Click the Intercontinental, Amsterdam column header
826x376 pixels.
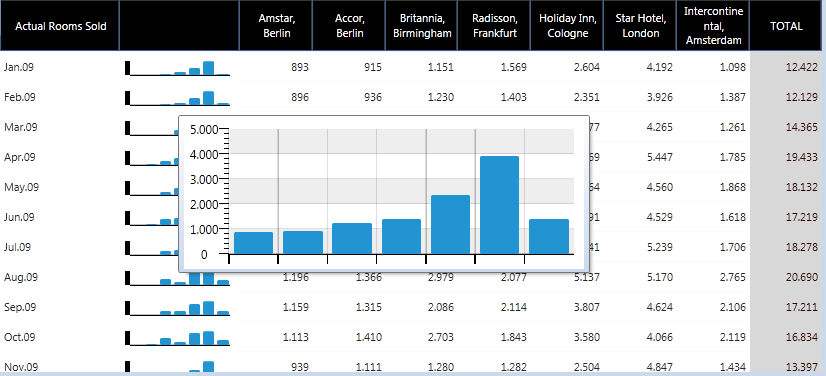(x=713, y=26)
